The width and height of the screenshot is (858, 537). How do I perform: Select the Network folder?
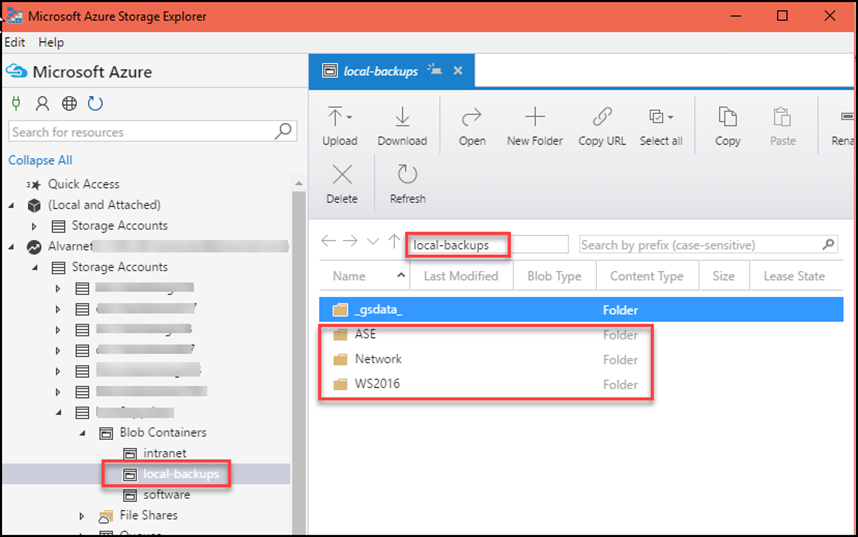(378, 359)
